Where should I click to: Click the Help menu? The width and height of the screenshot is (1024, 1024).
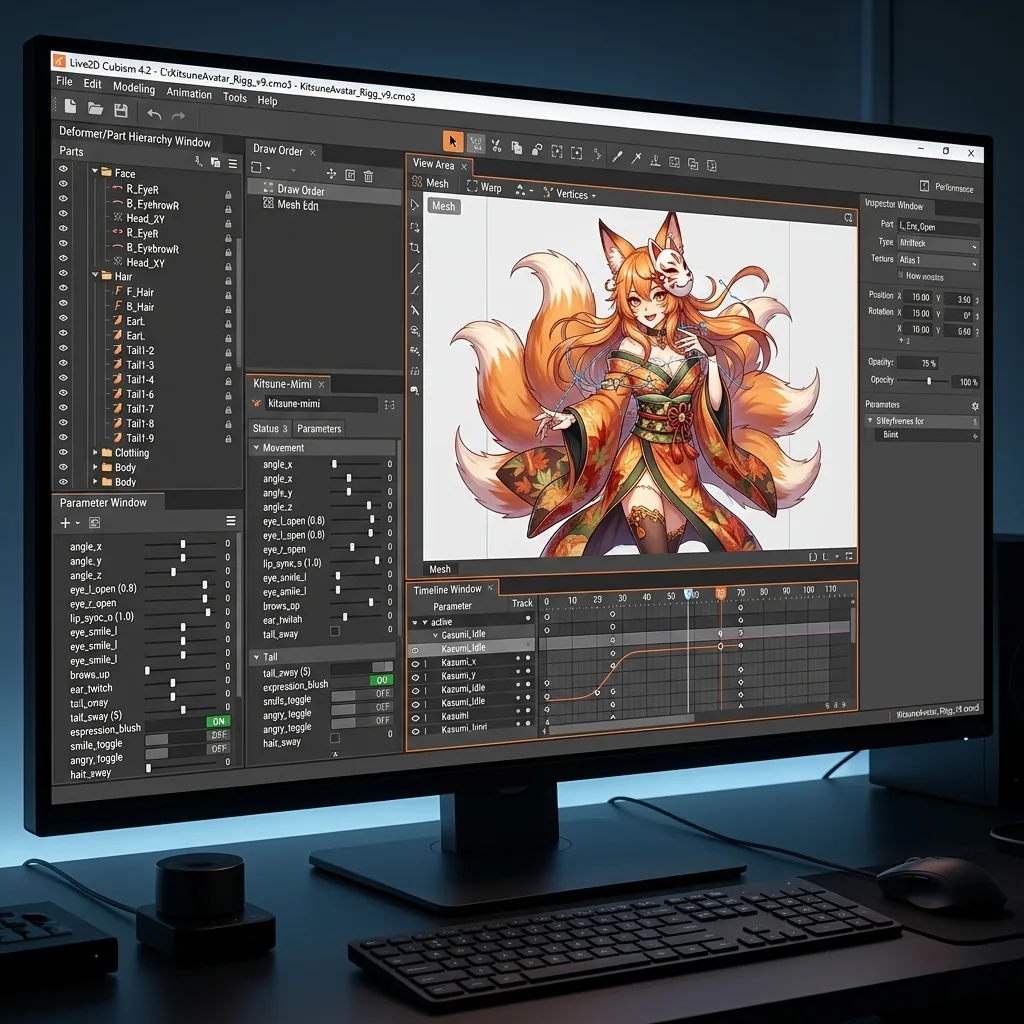coord(267,101)
